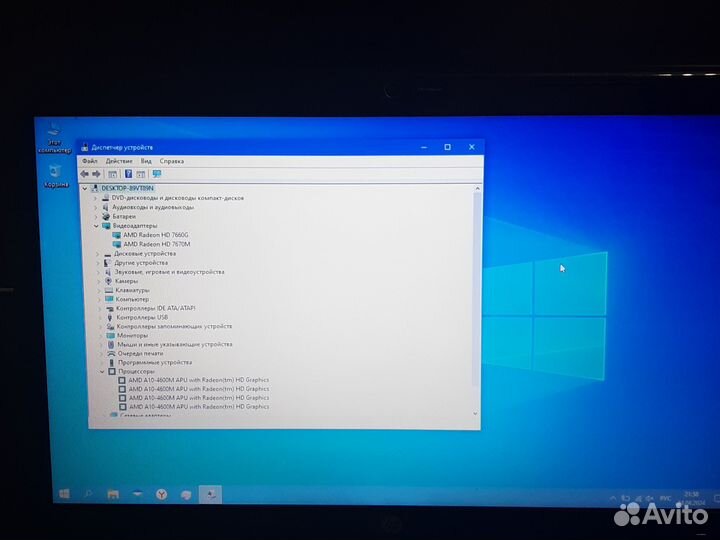This screenshot has width=720, height=540.
Task: Maximize the Диспетчер устройств window
Action: tap(447, 147)
